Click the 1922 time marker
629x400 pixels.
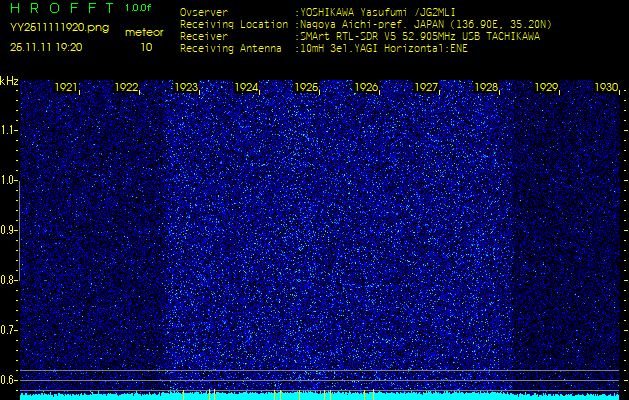(126, 87)
